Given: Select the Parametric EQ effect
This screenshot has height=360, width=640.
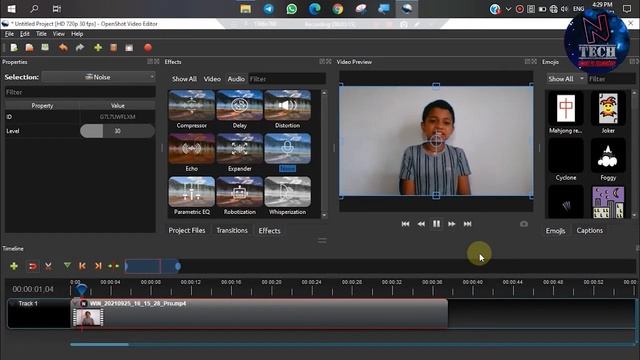Looking at the screenshot, I should coord(191,196).
